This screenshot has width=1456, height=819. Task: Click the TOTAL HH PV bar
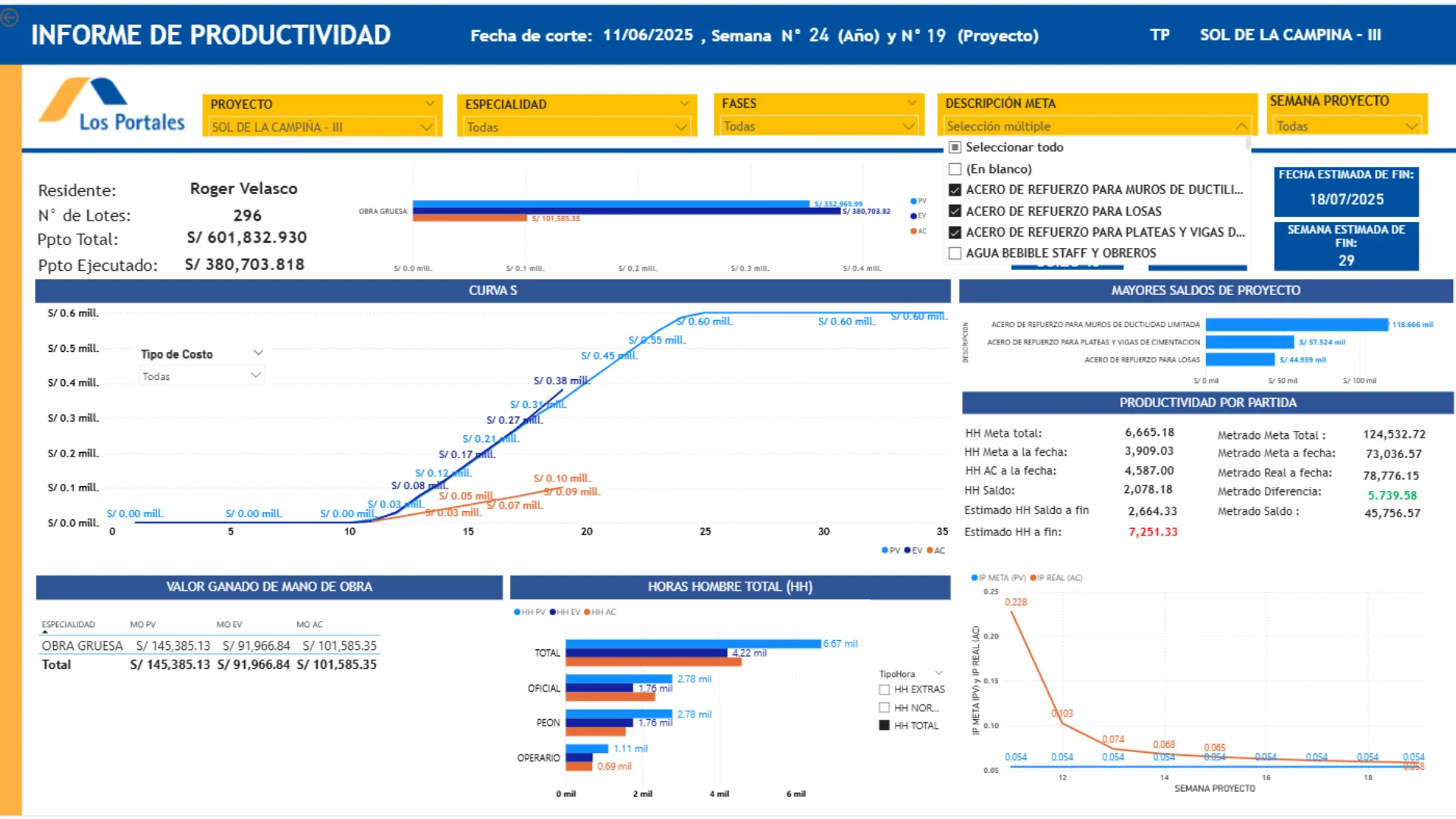click(x=693, y=644)
